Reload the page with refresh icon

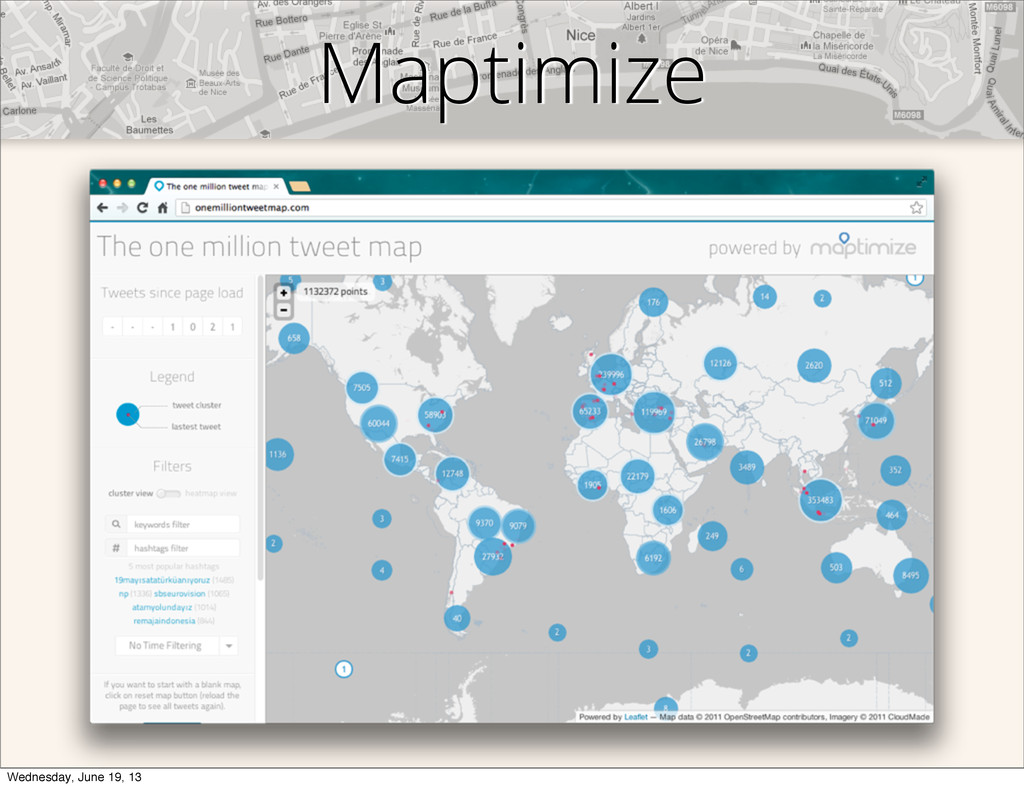point(142,208)
